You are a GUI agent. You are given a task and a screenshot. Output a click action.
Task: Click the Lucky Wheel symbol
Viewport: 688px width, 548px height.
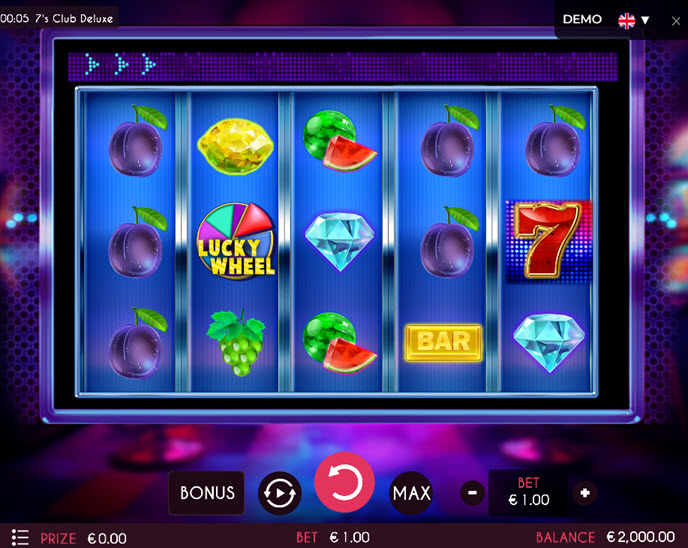[x=236, y=240]
